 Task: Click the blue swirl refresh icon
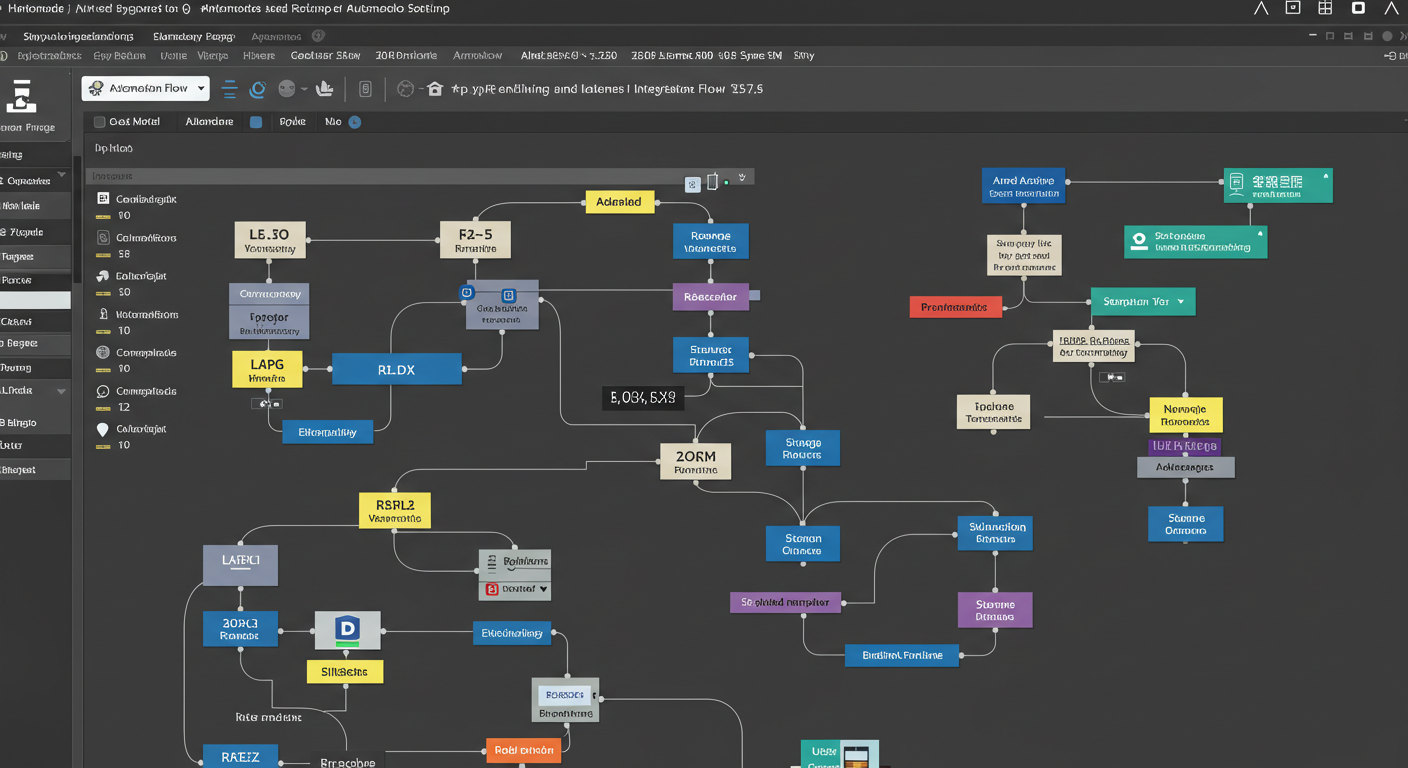(257, 89)
